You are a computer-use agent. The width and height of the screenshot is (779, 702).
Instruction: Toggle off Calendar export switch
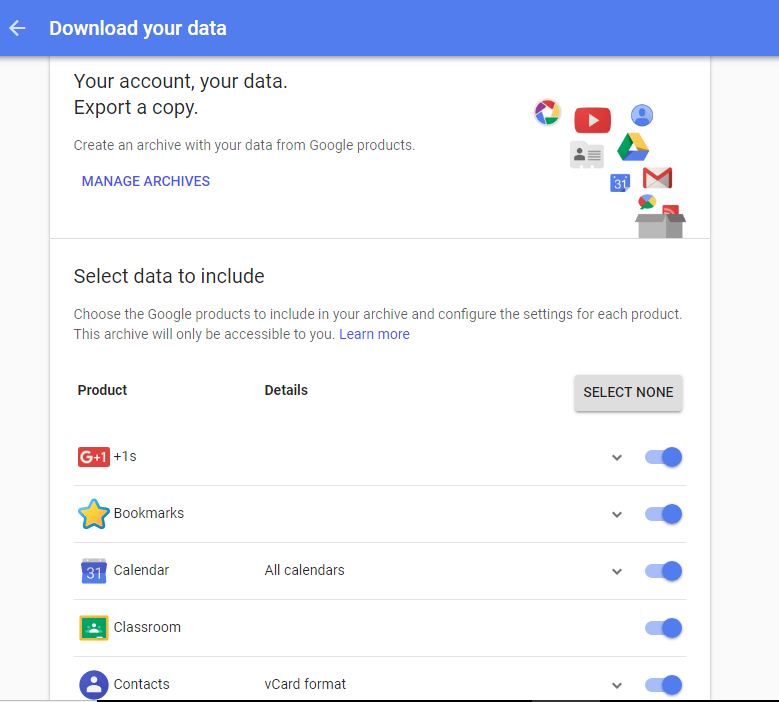(x=663, y=571)
